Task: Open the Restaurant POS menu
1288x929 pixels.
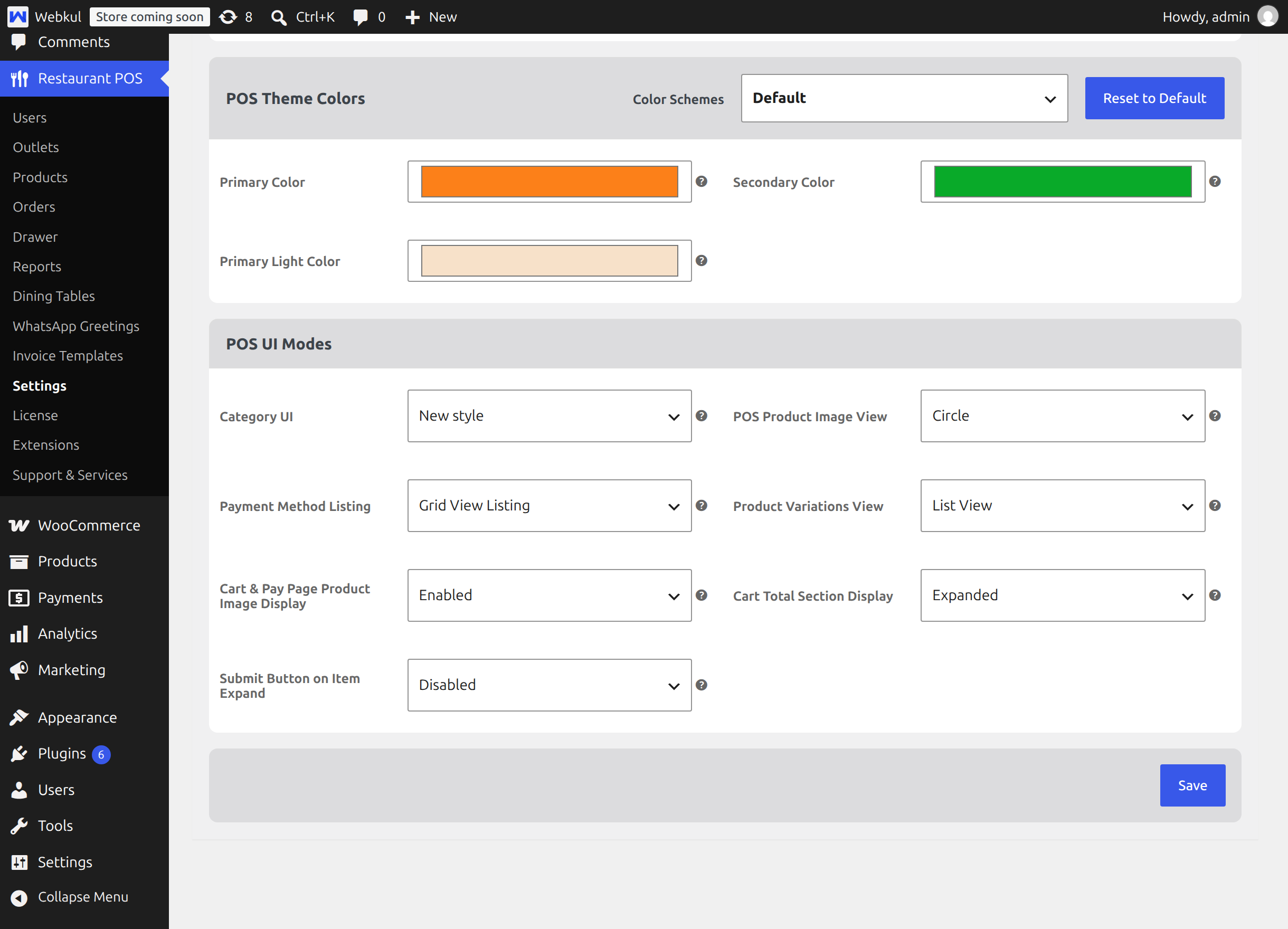Action: click(84, 78)
